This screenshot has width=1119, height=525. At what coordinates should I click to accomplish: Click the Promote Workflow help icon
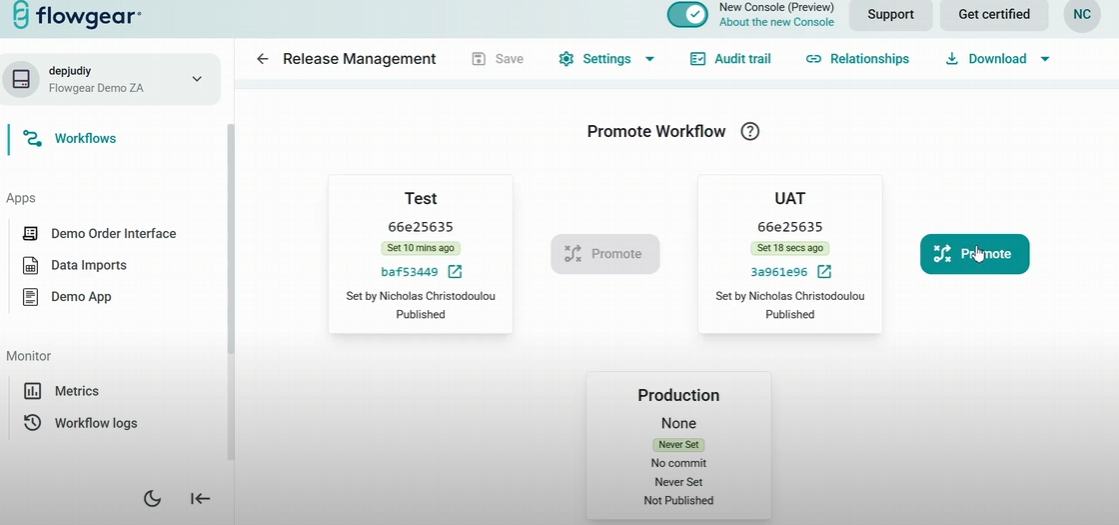coord(750,131)
